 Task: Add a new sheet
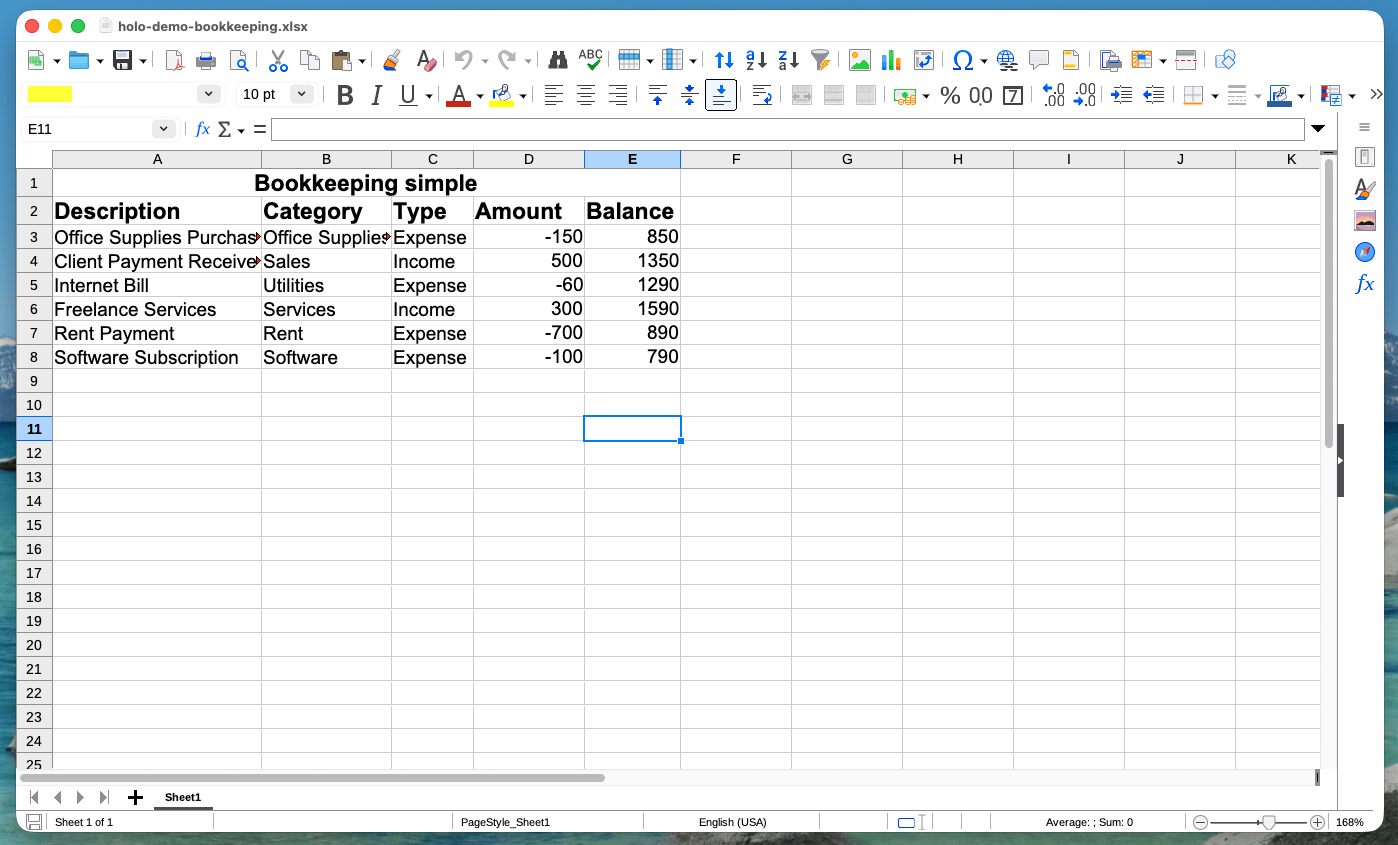coord(136,797)
